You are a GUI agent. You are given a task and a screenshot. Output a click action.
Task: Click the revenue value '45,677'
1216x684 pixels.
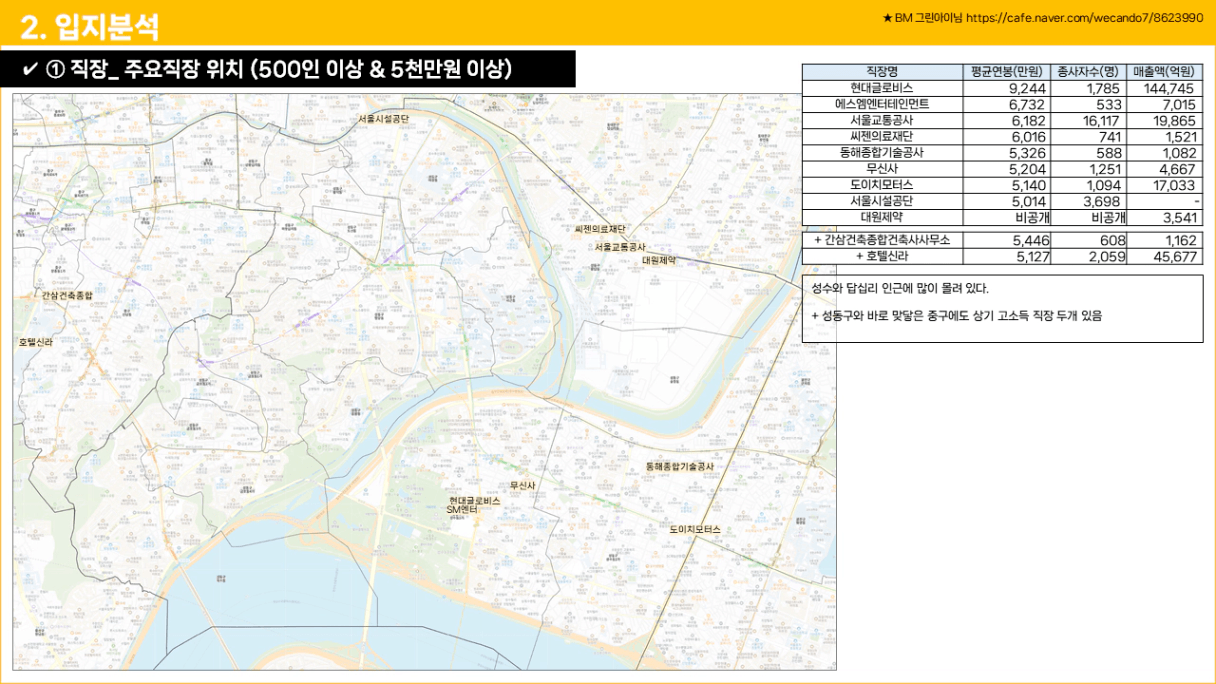point(1174,257)
